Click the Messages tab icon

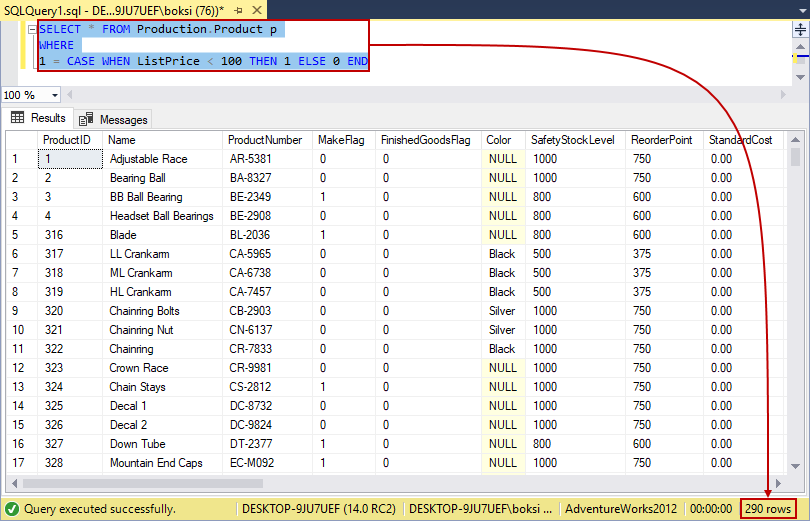pos(86,119)
